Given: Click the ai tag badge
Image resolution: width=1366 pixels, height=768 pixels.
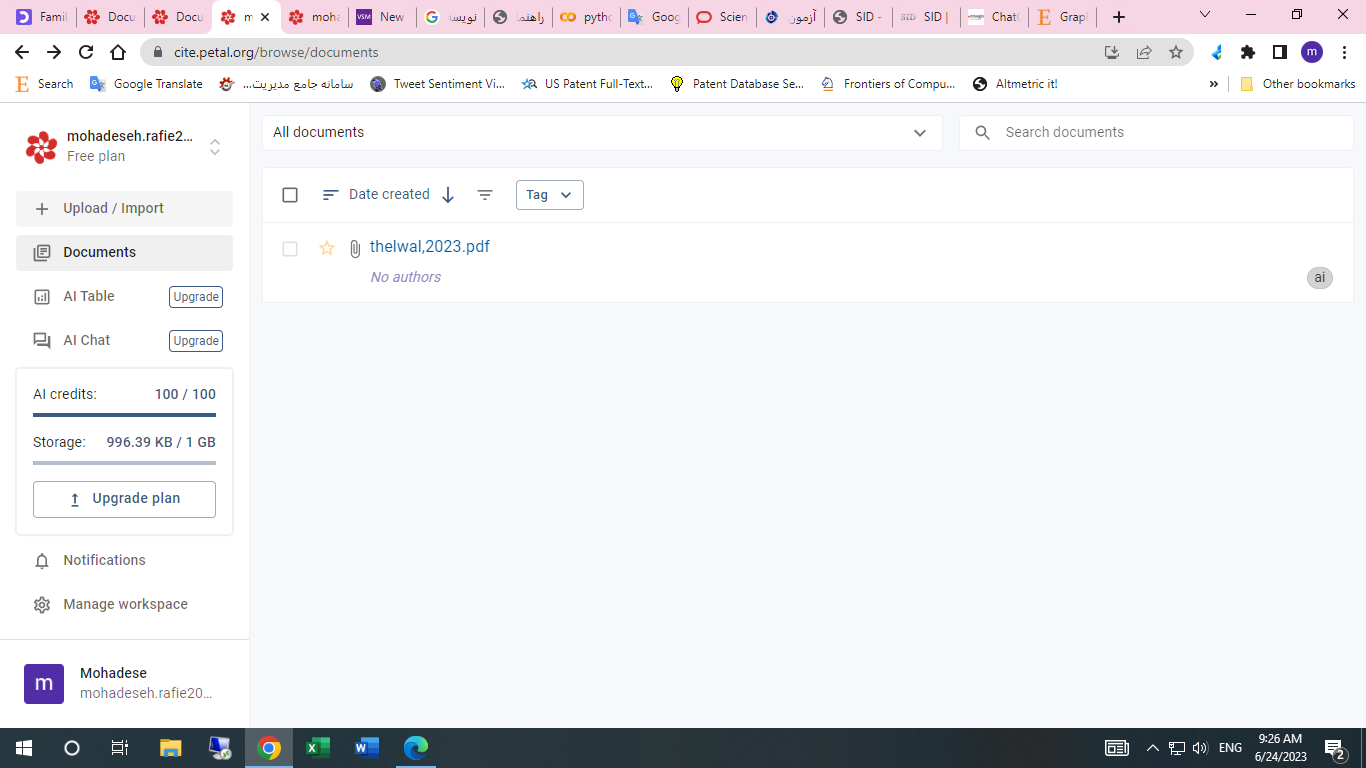Looking at the screenshot, I should [1320, 278].
